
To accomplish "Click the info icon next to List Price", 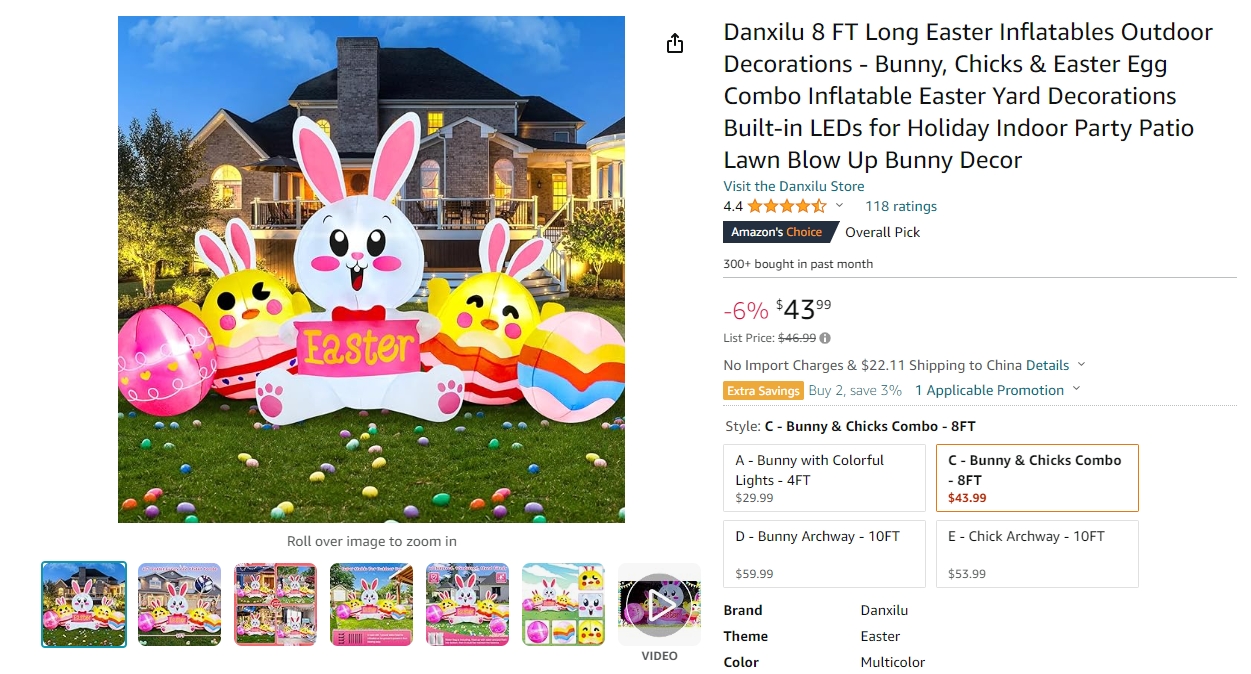I will [x=825, y=338].
